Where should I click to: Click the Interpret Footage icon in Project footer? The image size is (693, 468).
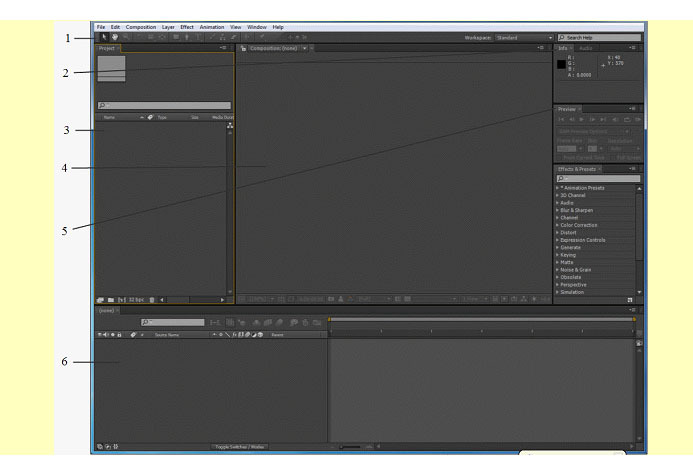[x=100, y=300]
